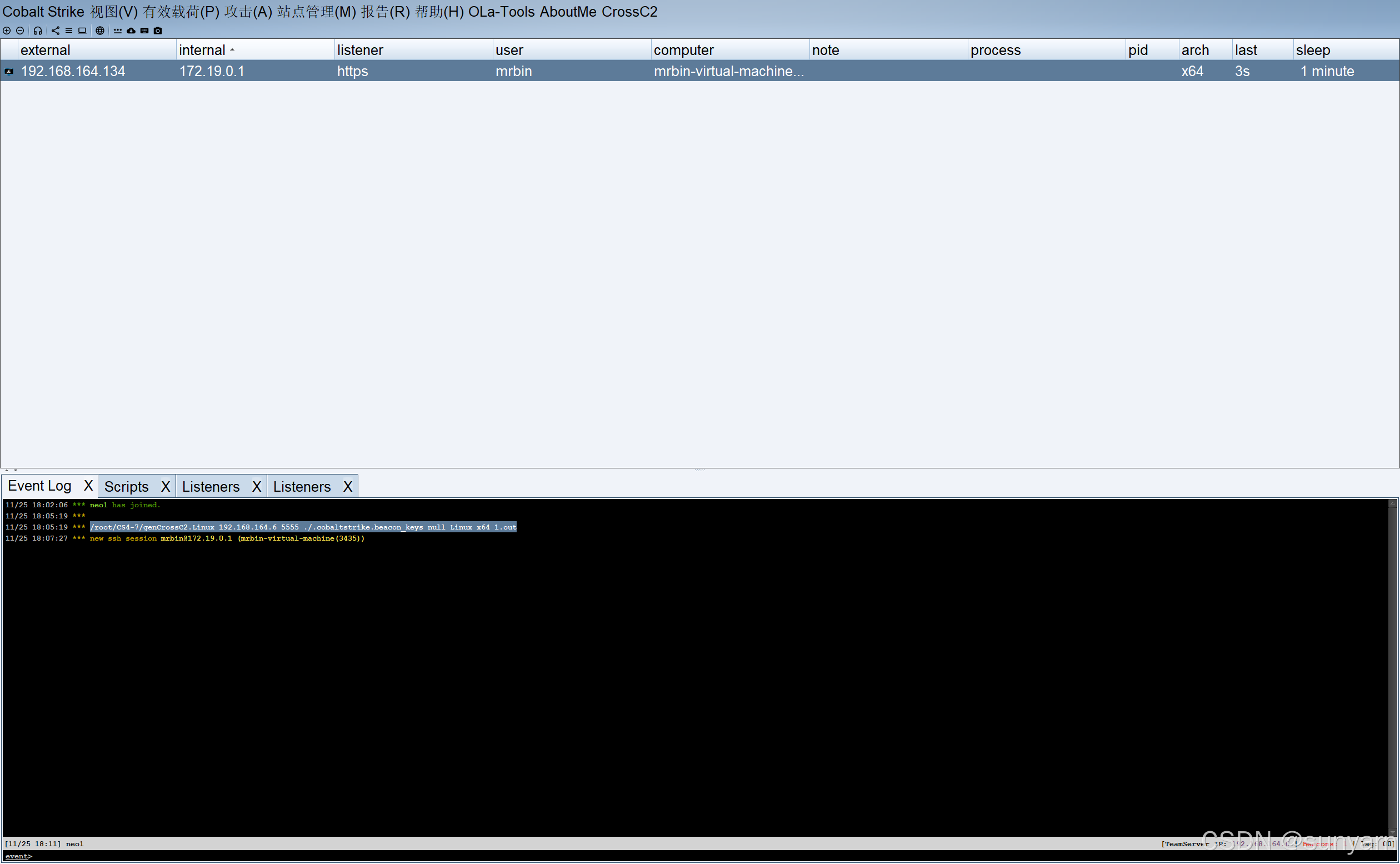The width and height of the screenshot is (1400, 864).
Task: Open listeners via headphones icon
Action: point(38,31)
